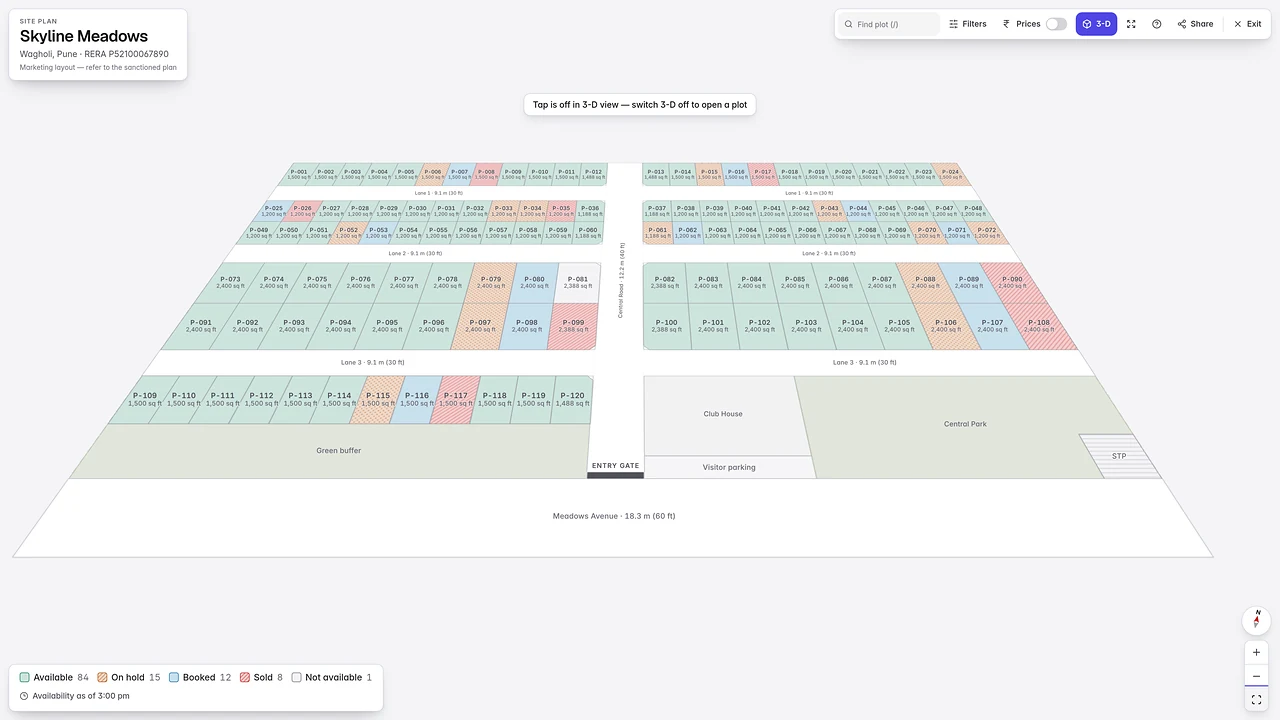
Task: Click the ENTRY GATE label
Action: (615, 466)
